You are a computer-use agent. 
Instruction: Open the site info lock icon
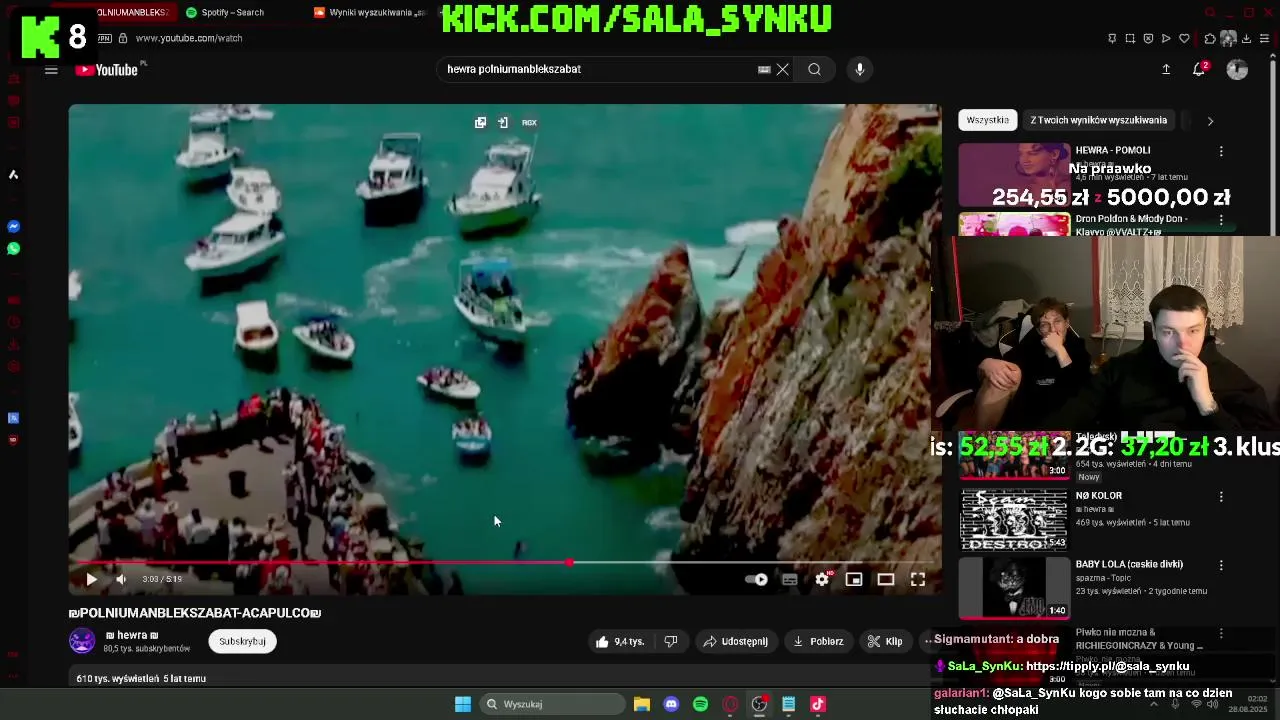[x=123, y=38]
